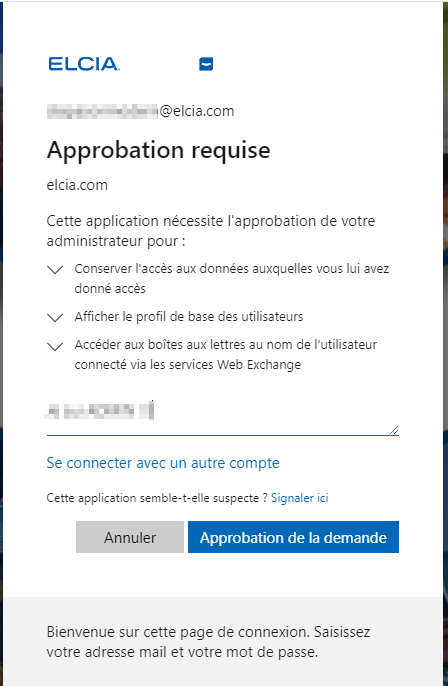This screenshot has height=686, width=448.
Task: Expand the 'Conserver l'accès aux données' permission chevron
Action: (55, 270)
